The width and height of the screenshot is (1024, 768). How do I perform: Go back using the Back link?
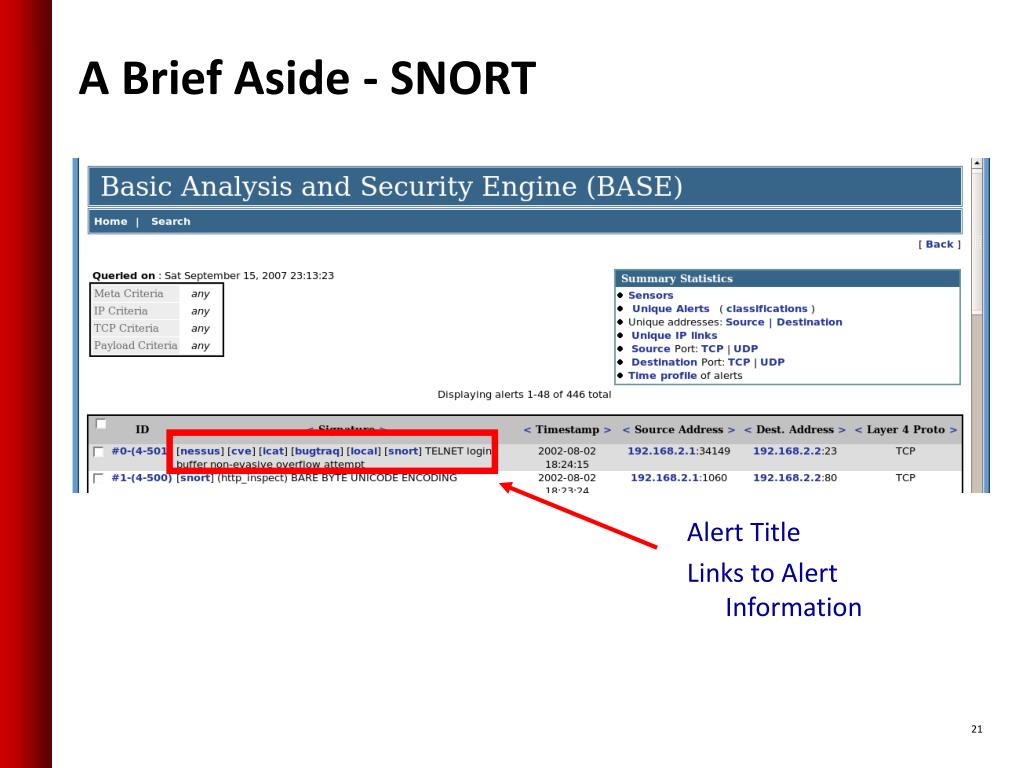[939, 244]
